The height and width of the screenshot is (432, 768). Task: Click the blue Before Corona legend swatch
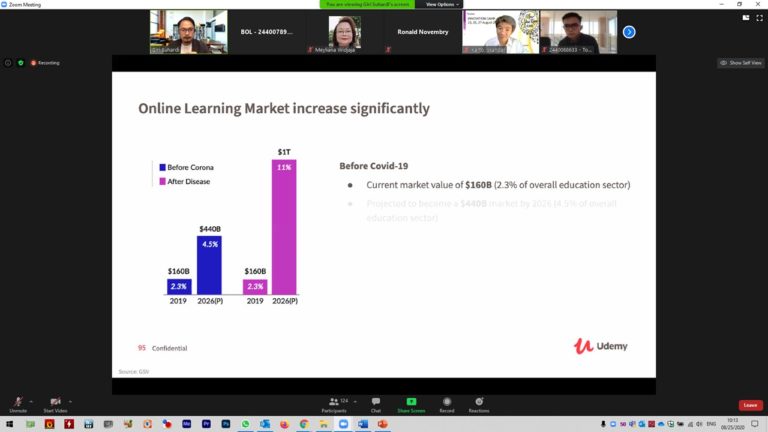click(x=163, y=168)
